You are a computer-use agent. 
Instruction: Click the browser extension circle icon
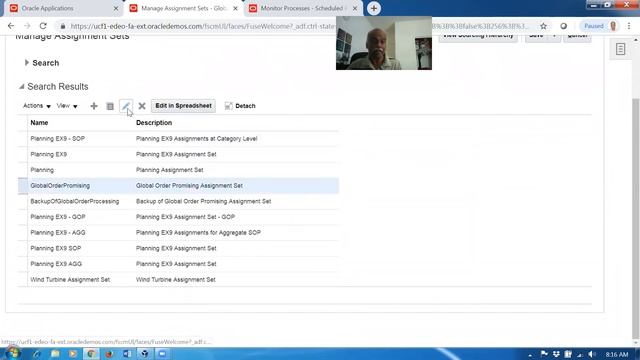564,26
